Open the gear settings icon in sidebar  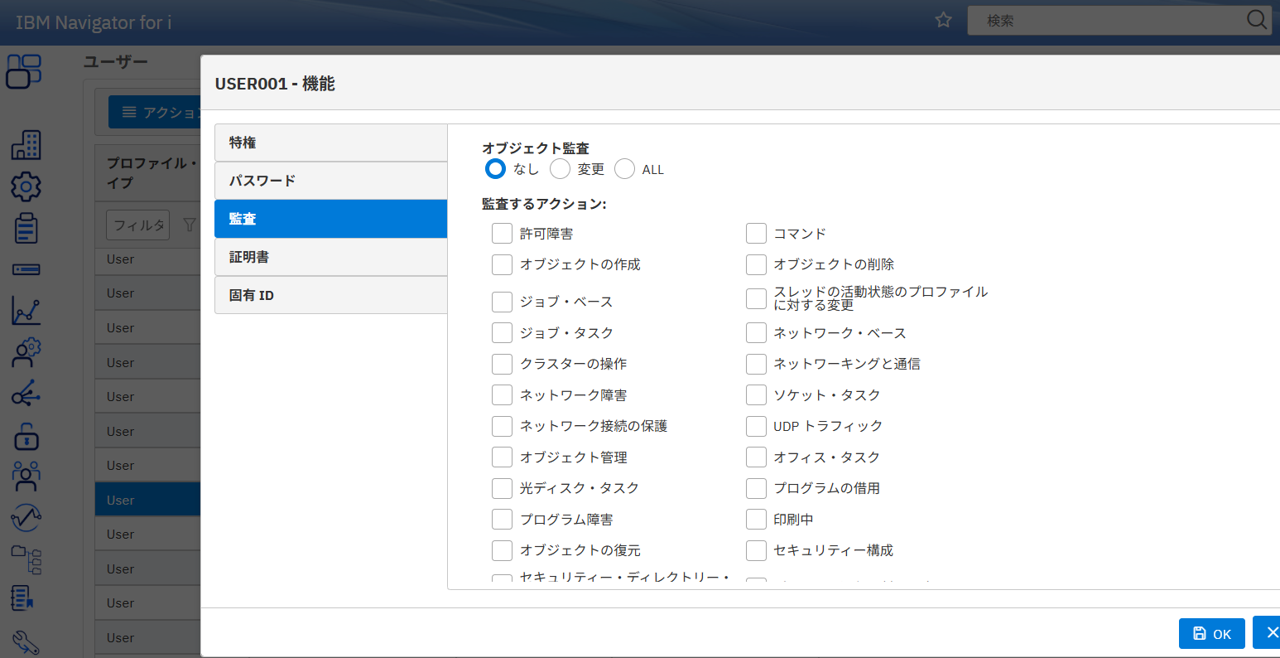coord(25,186)
